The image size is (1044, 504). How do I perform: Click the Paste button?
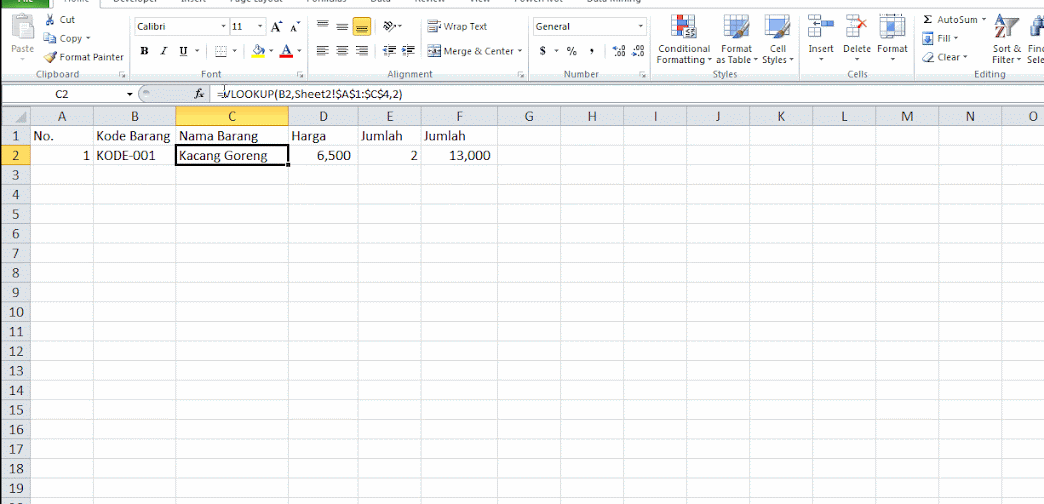click(x=23, y=37)
